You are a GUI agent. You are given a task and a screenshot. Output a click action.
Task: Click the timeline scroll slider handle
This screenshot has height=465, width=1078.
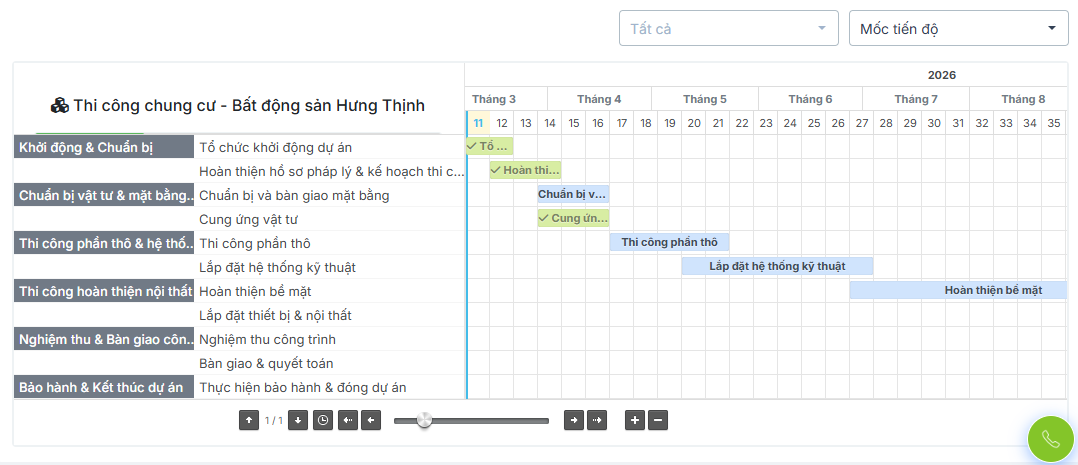pyautogui.click(x=424, y=420)
